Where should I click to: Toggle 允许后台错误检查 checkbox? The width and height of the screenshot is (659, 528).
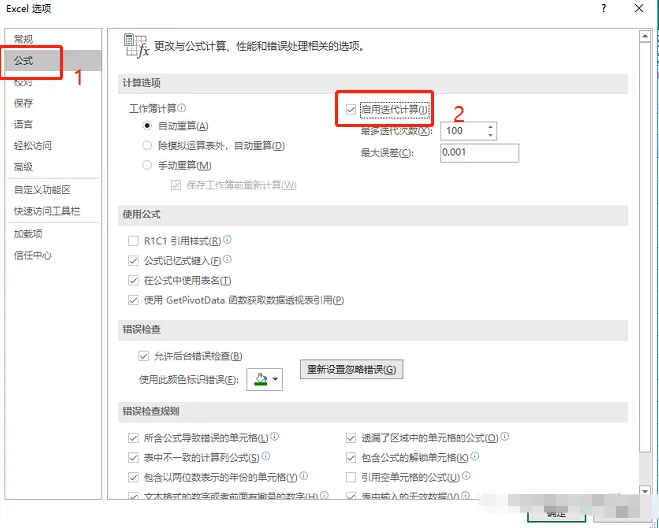[143, 356]
